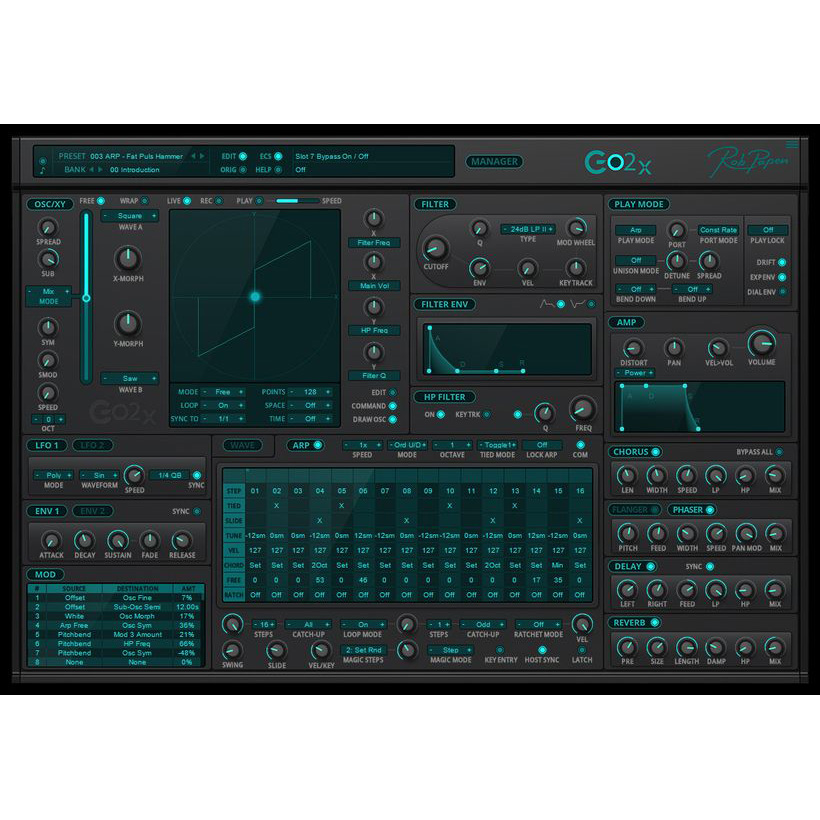Click the amp PAN knob

(x=674, y=348)
